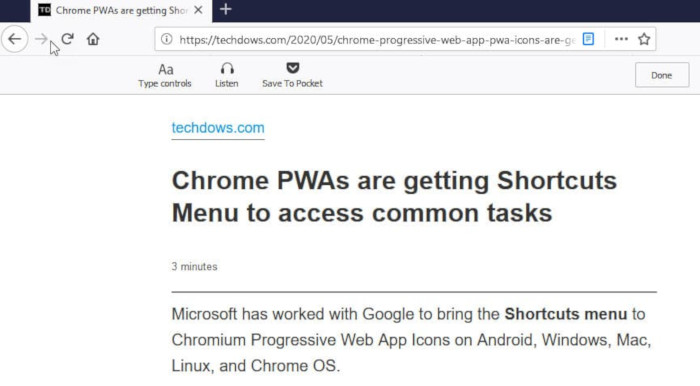View site information via the info icon

click(167, 39)
